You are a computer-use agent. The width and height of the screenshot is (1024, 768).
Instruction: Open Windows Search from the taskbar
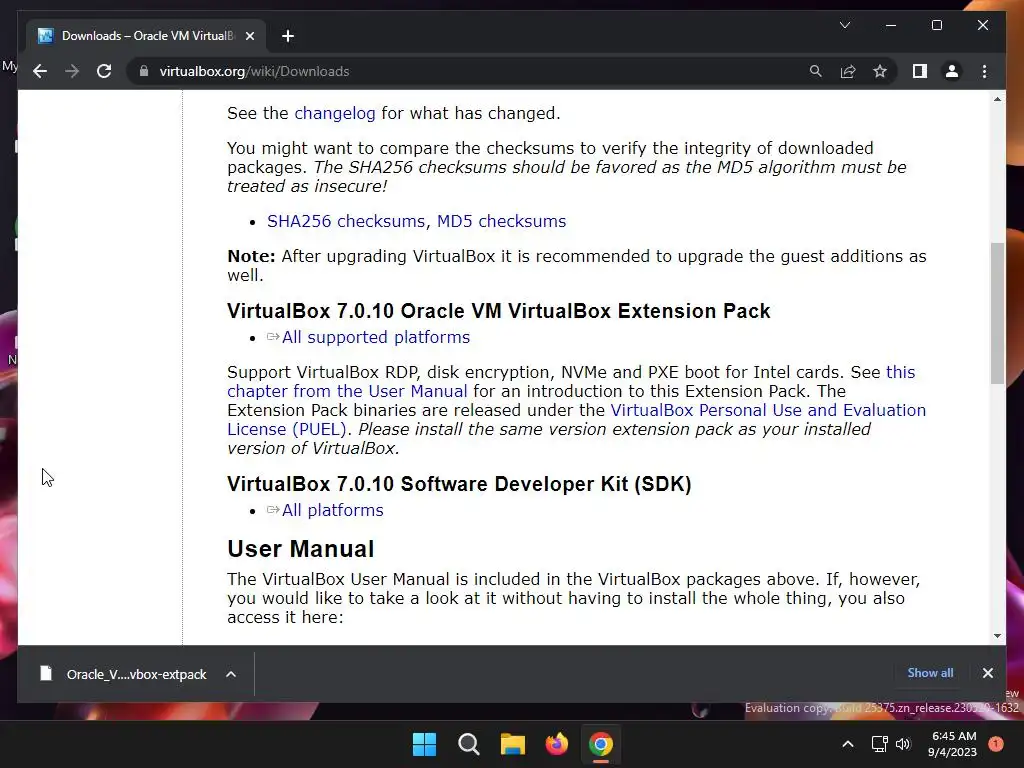(468, 744)
